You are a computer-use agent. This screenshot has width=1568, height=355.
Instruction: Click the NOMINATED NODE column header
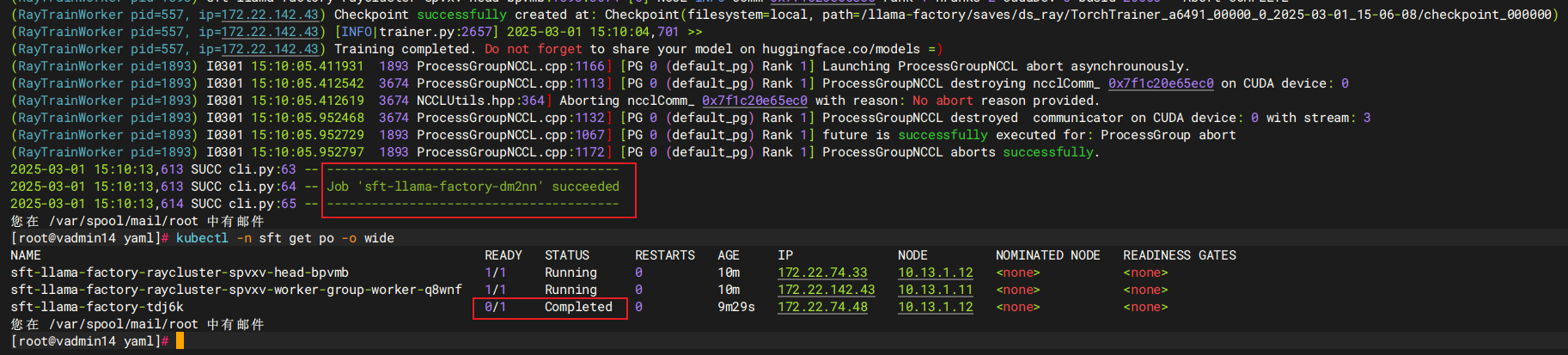coord(1048,255)
